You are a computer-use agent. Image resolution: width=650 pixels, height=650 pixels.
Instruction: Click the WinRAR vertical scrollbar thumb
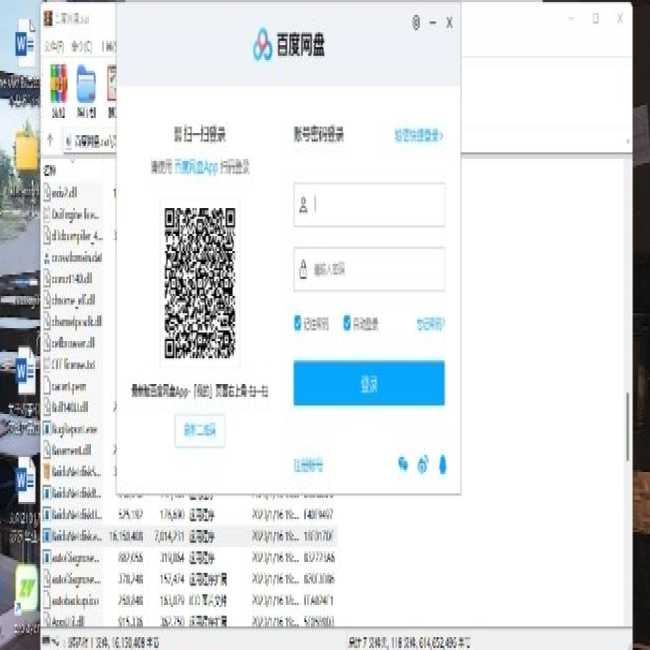coord(628,427)
